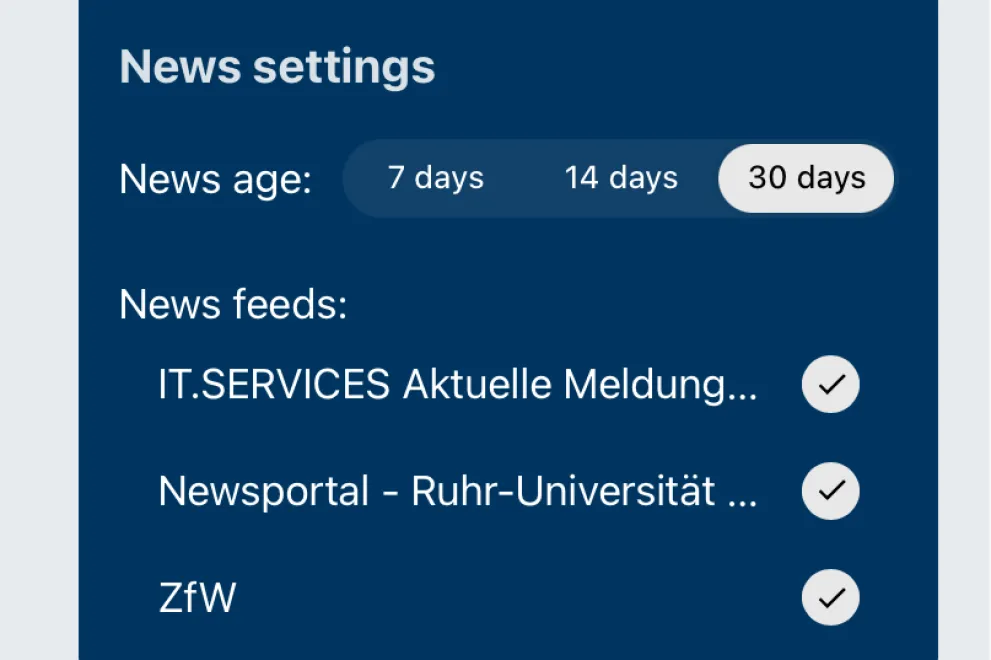Open the ZfW feed entry

click(x=197, y=597)
